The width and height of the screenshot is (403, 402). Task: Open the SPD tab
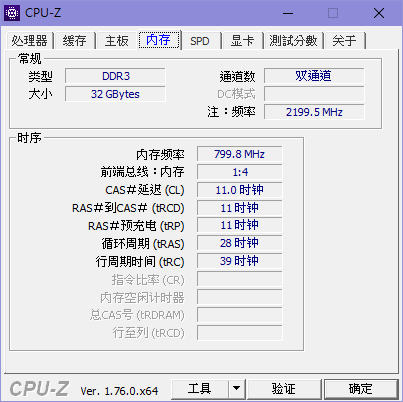(x=200, y=41)
